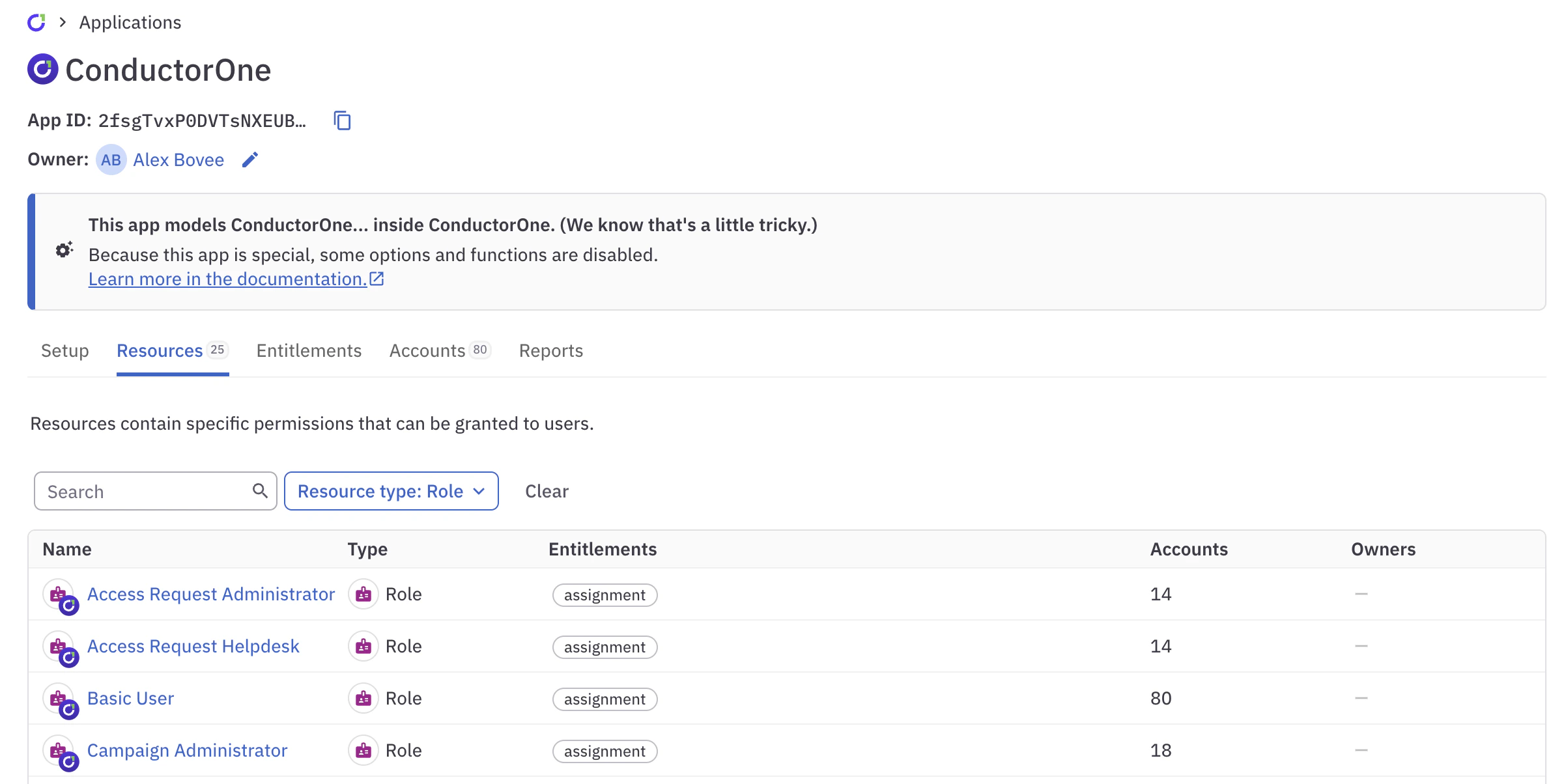Follow the Learn more in the documentation link
Image resolution: width=1566 pixels, height=784 pixels.
coord(227,279)
